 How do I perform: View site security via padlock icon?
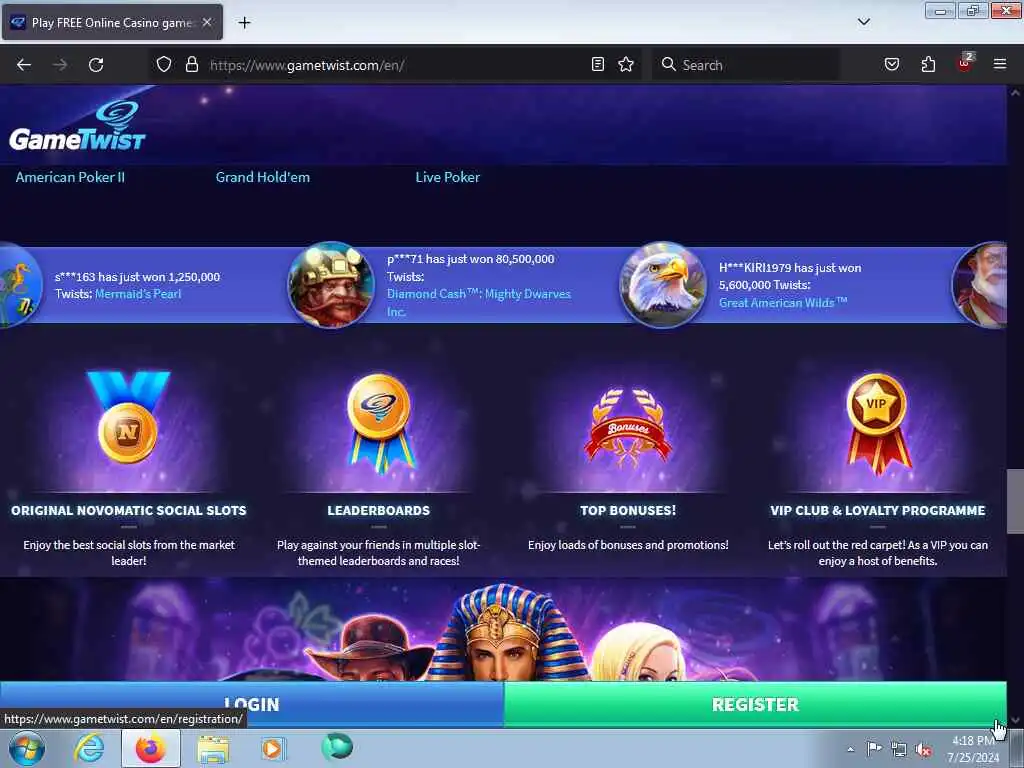click(191, 64)
